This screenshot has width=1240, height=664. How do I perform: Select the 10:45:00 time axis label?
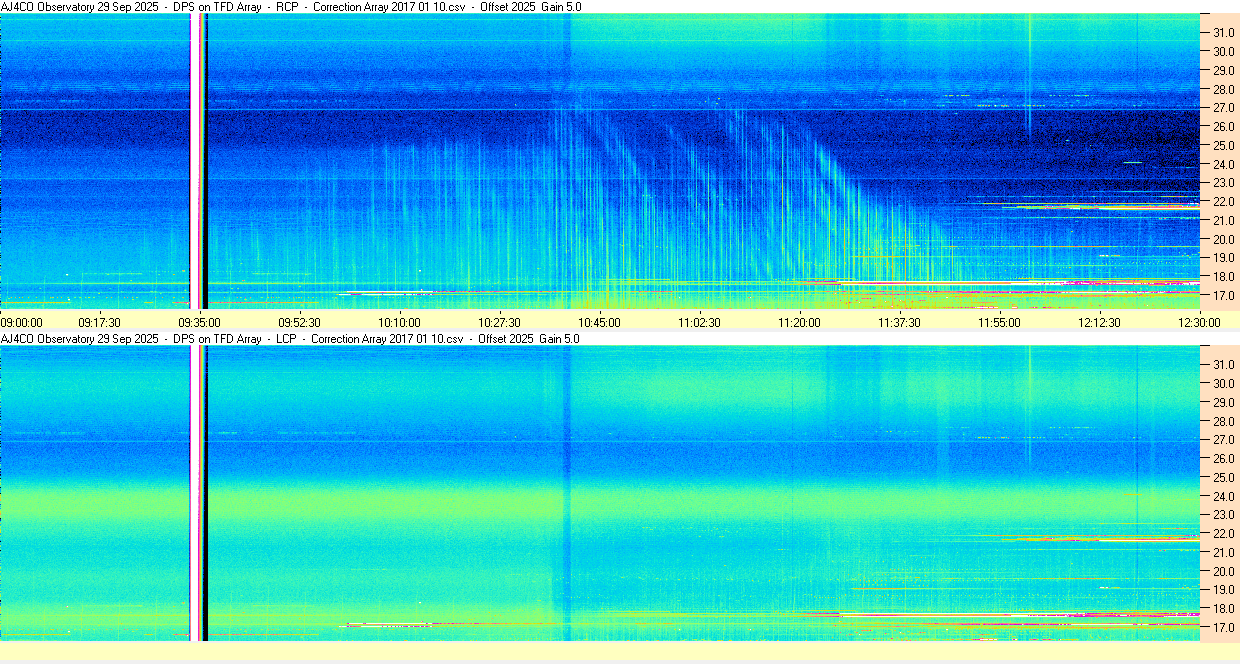(599, 322)
